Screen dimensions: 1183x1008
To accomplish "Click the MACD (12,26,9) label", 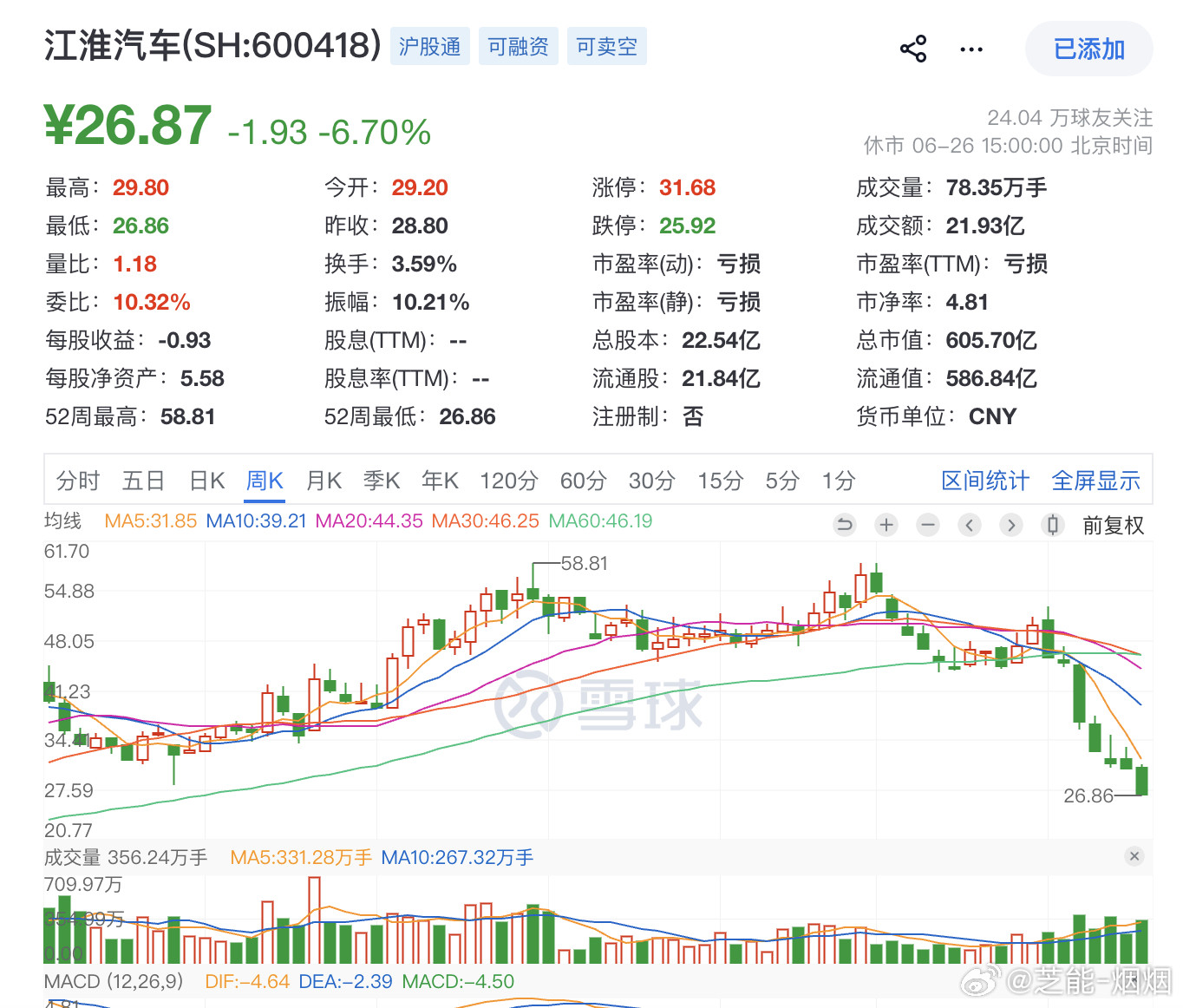I will click(x=114, y=982).
